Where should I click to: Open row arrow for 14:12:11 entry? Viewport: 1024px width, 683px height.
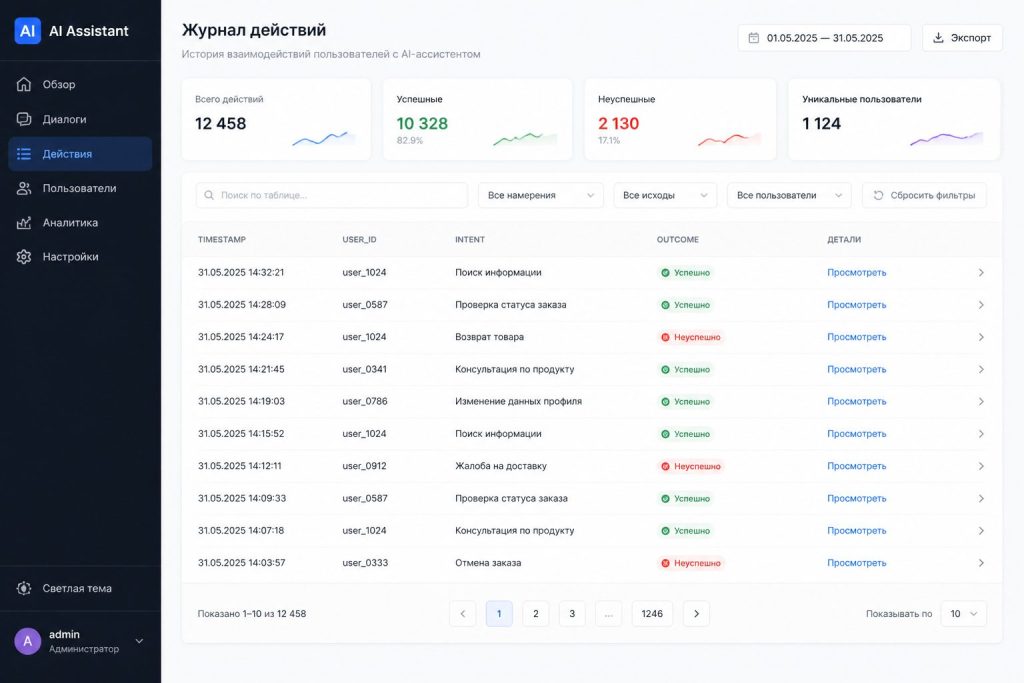point(981,466)
